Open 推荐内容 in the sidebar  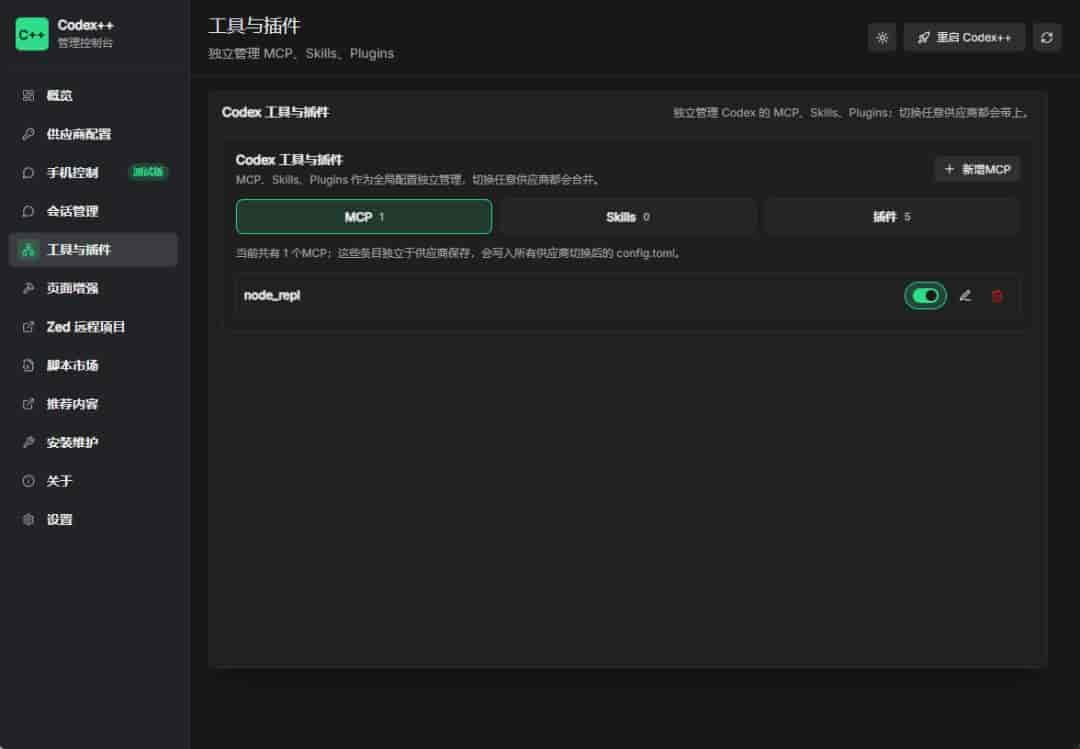[93, 404]
